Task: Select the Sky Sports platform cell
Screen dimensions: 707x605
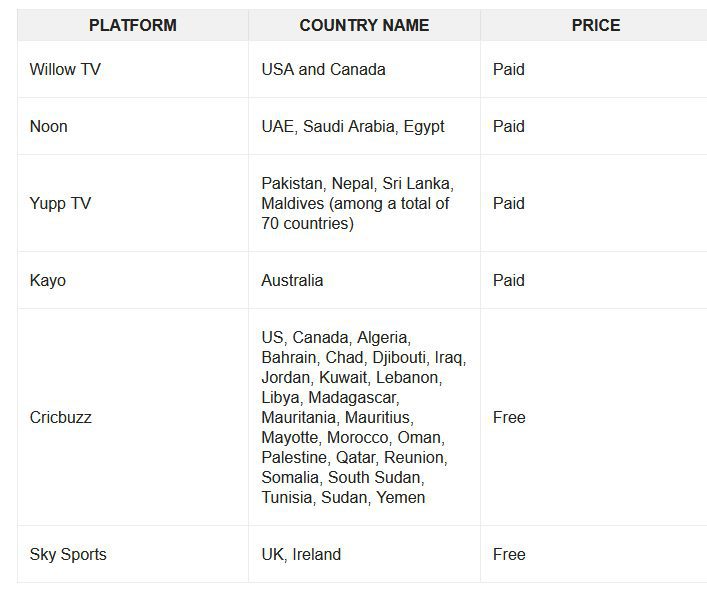Action: pyautogui.click(x=133, y=555)
